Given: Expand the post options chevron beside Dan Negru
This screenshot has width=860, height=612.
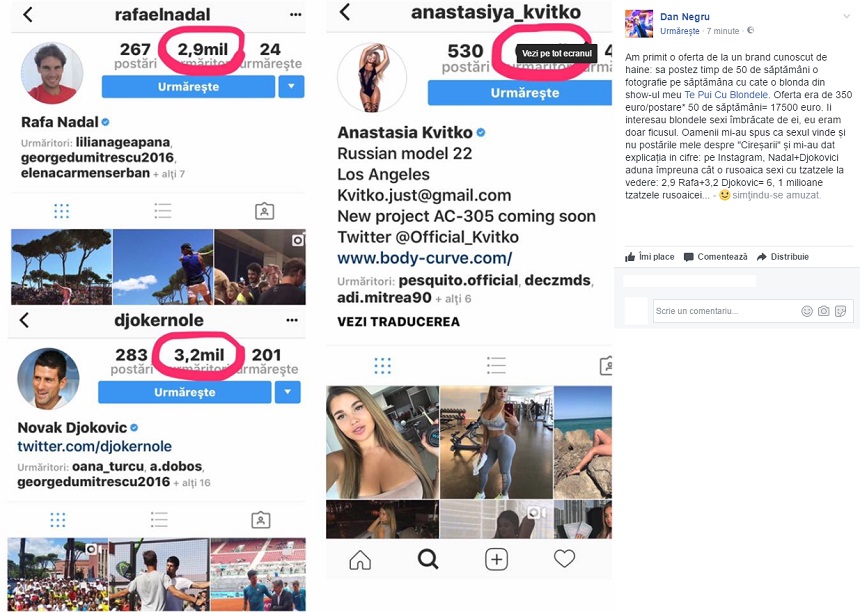Looking at the screenshot, I should (846, 16).
